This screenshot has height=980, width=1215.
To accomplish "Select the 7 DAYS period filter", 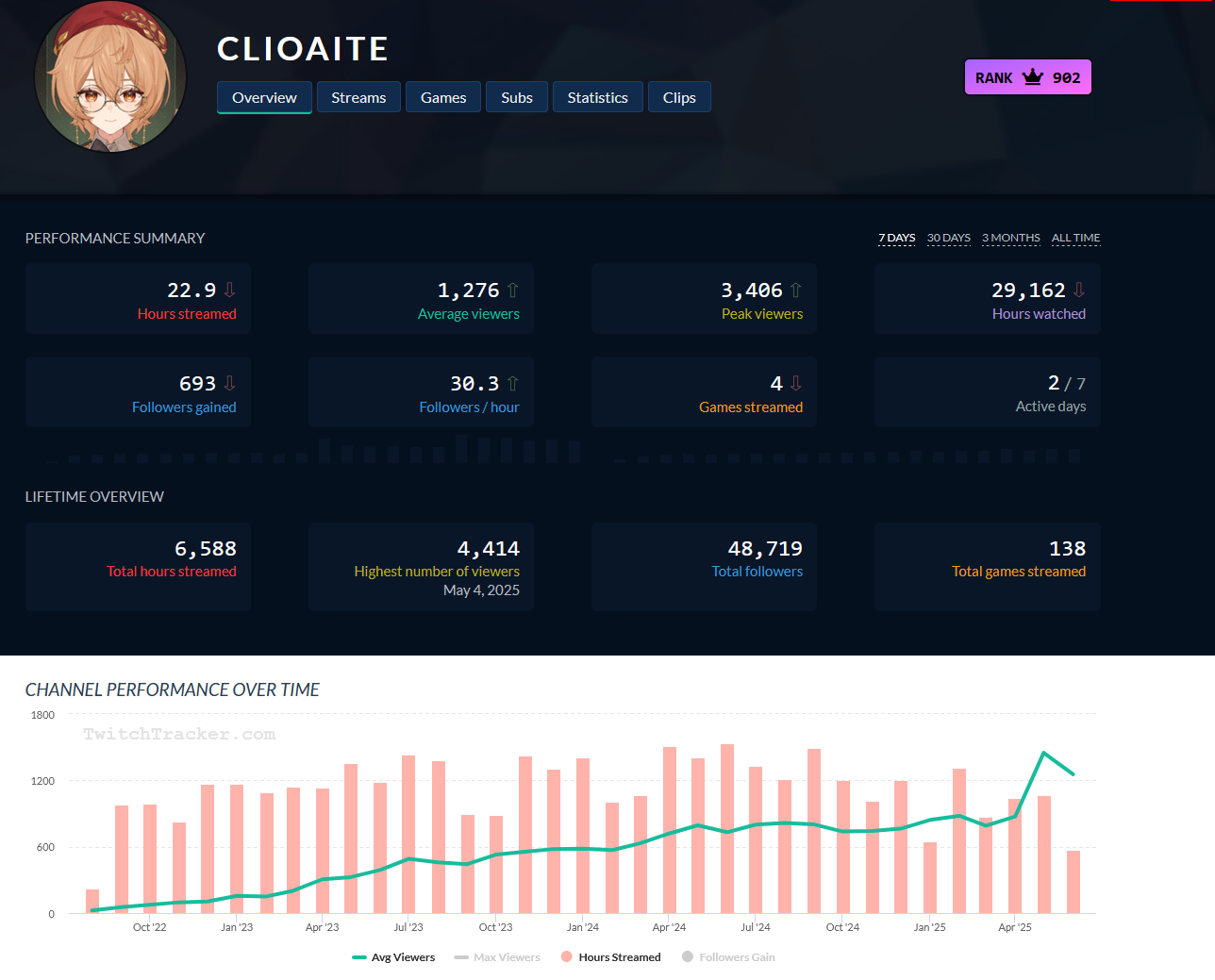I will pos(897,238).
